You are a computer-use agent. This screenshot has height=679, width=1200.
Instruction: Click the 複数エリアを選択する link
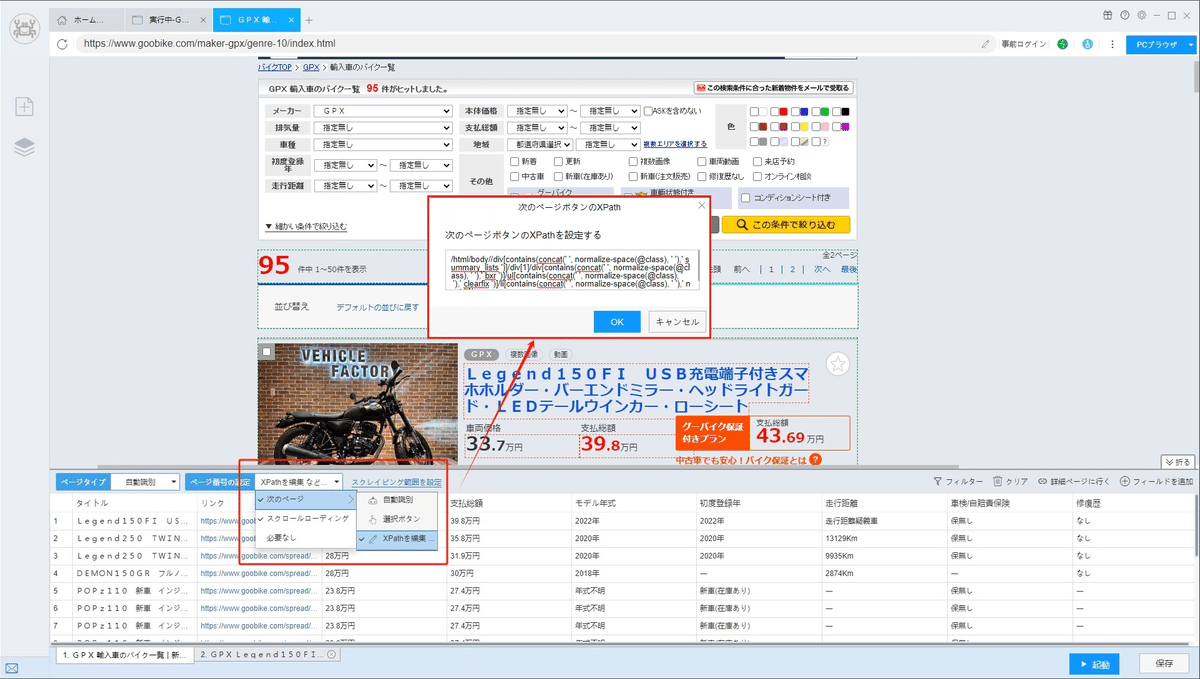click(675, 144)
